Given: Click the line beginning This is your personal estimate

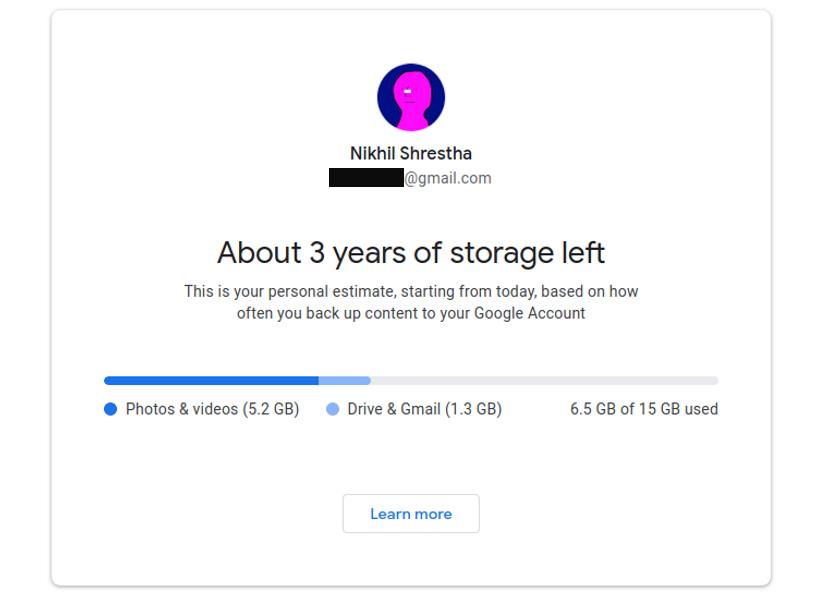Looking at the screenshot, I should [x=411, y=292].
